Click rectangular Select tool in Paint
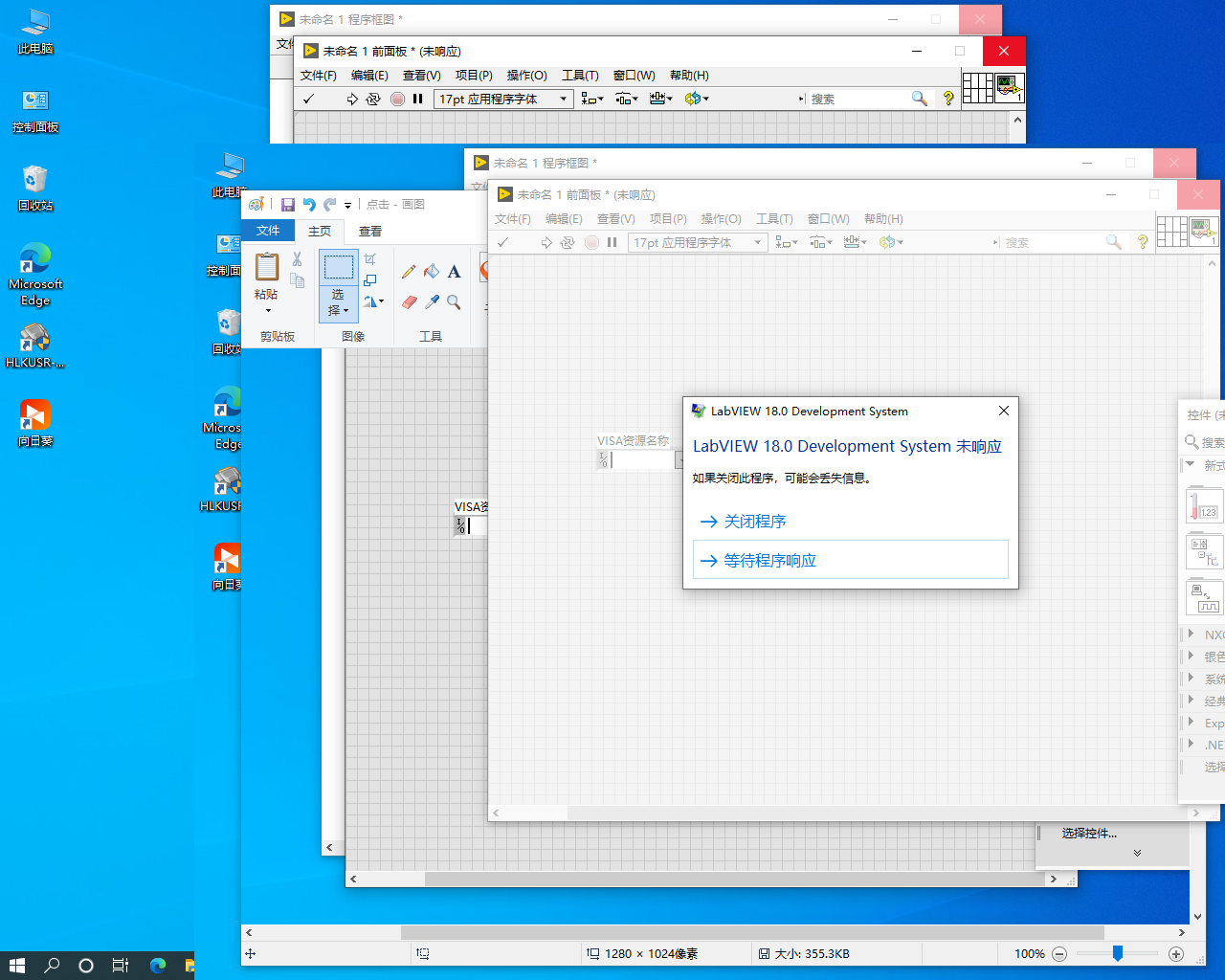Image resolution: width=1225 pixels, height=980 pixels. 338,267
